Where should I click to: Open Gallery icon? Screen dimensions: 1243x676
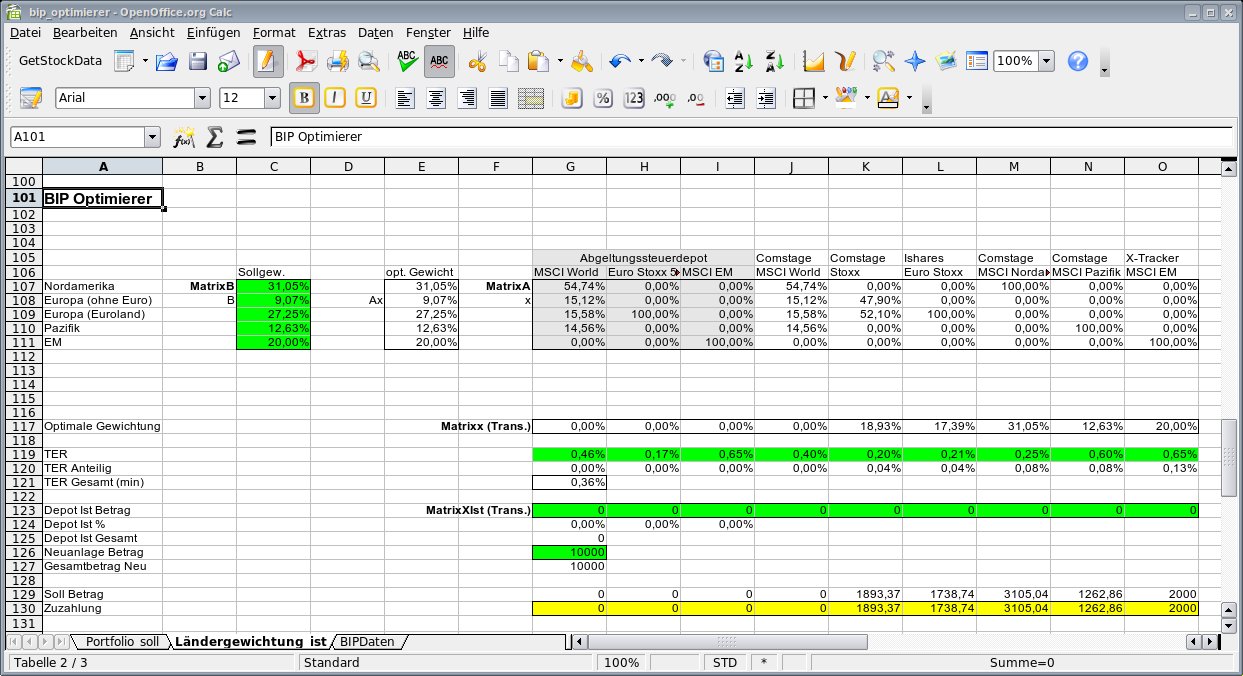click(x=946, y=61)
